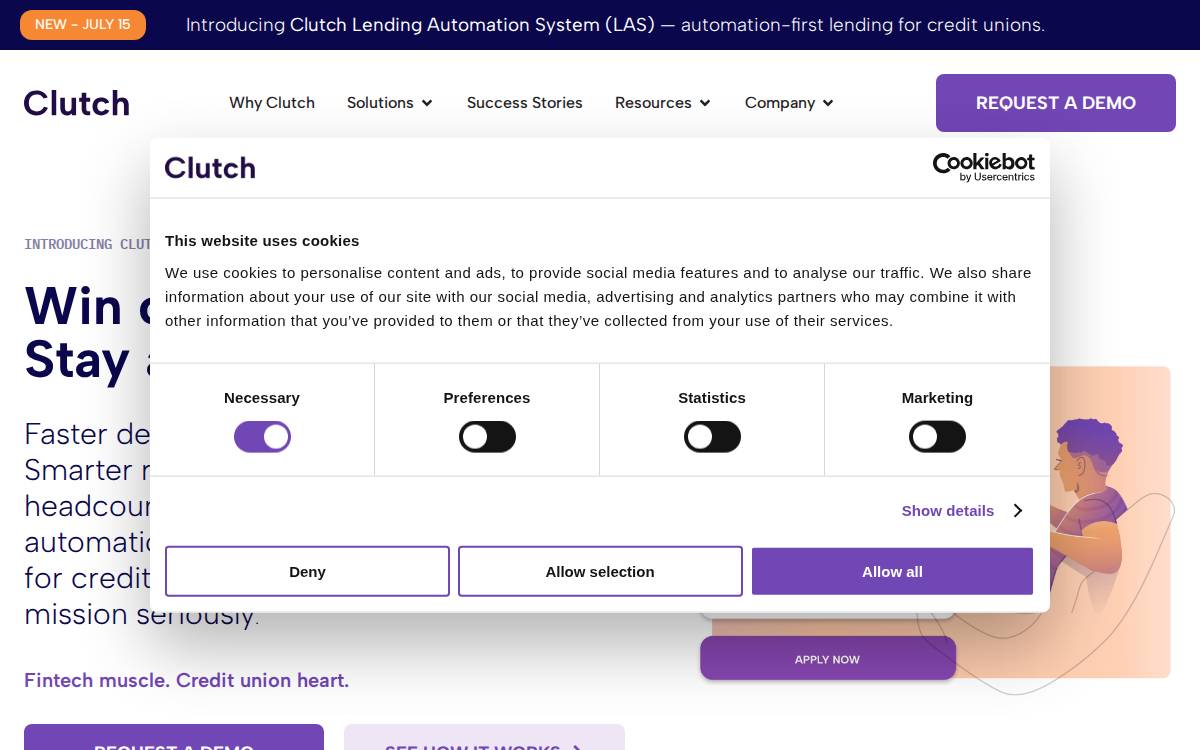Go to the Why Clutch page
This screenshot has width=1200, height=750.
point(272,103)
